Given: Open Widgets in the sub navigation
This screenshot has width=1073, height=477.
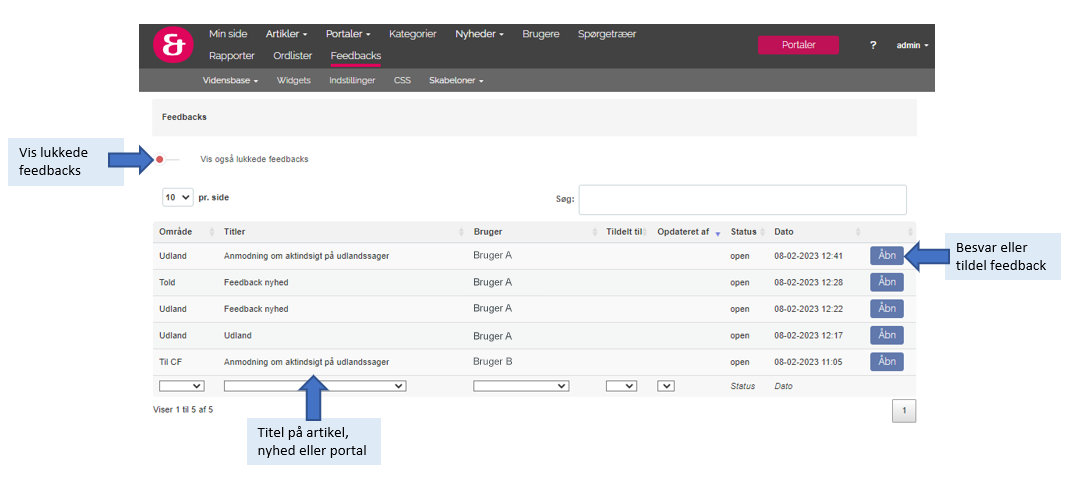Looking at the screenshot, I should (x=294, y=80).
